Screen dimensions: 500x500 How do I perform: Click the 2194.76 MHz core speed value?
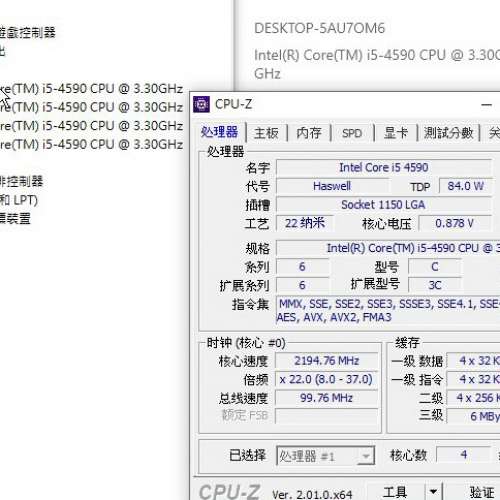(x=327, y=361)
